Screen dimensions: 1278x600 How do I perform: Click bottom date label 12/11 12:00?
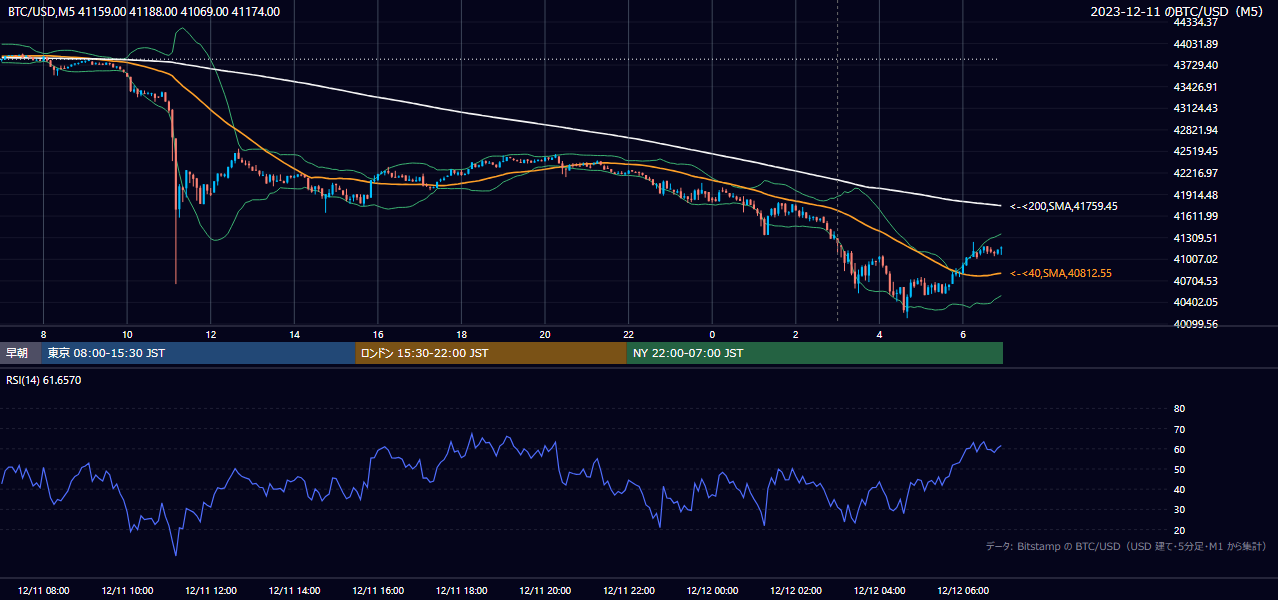(x=211, y=591)
